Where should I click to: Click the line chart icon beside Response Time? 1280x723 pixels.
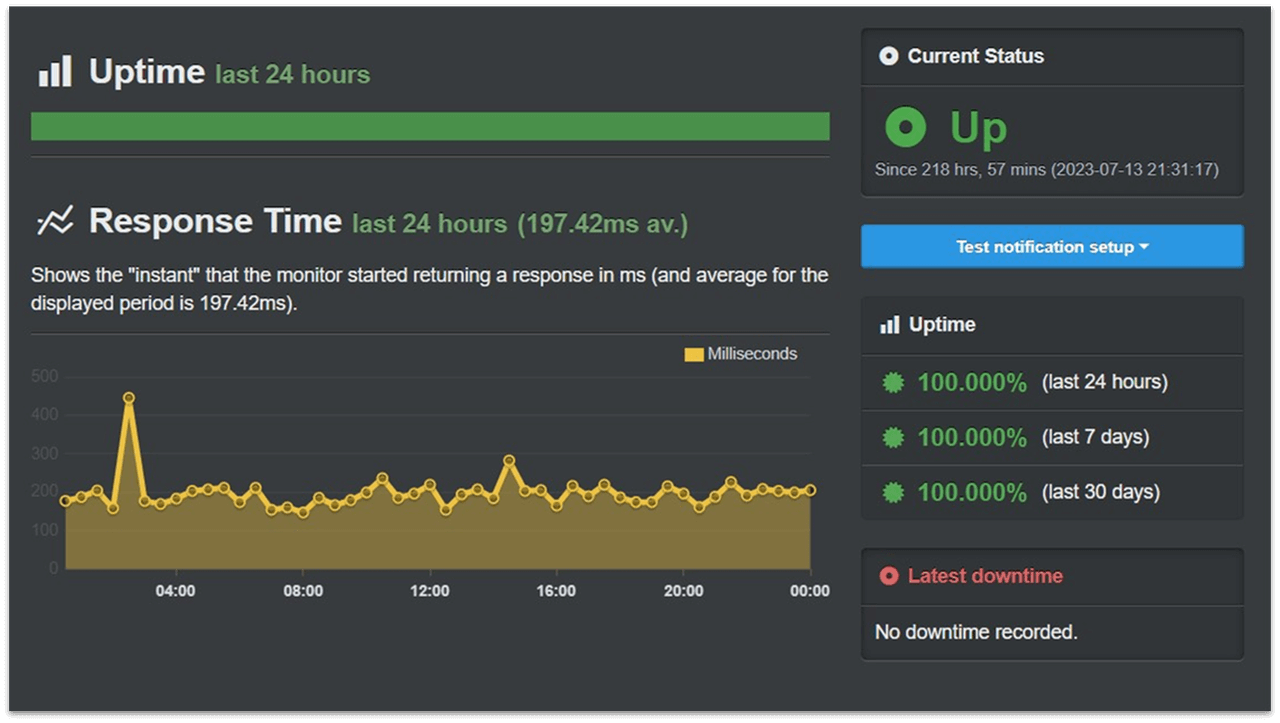pos(55,221)
